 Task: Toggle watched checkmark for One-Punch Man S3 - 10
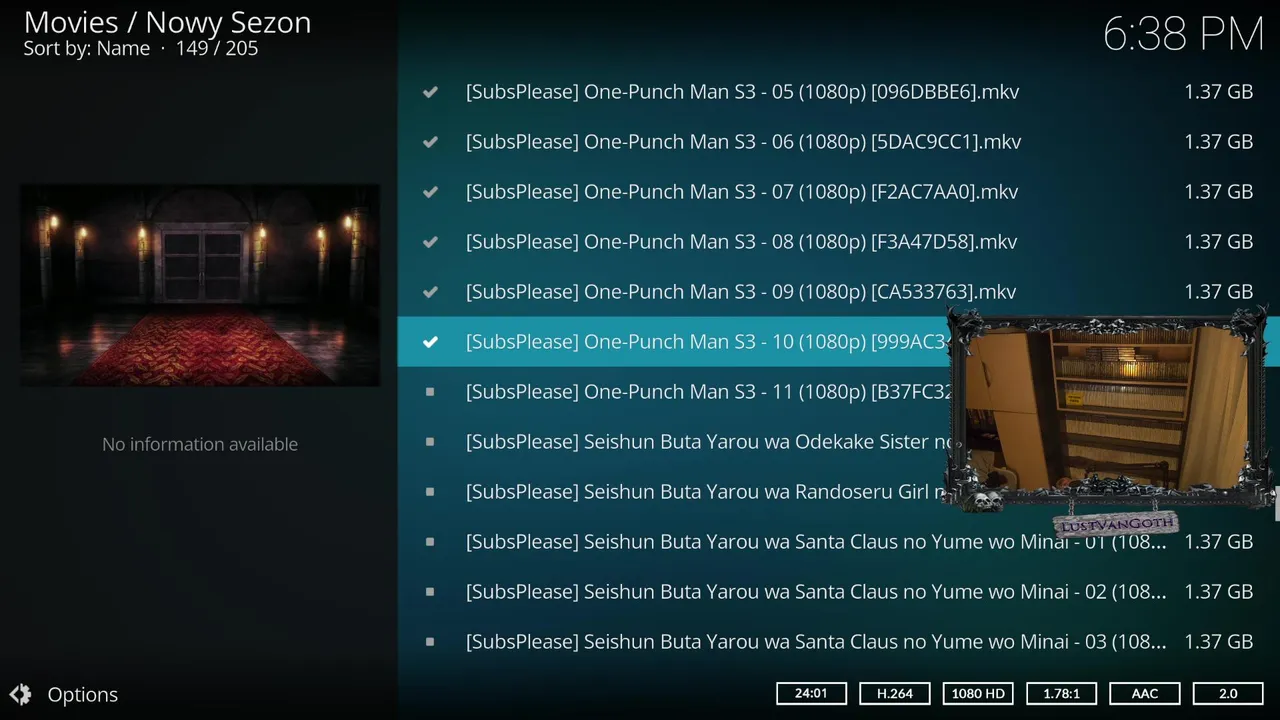(430, 342)
